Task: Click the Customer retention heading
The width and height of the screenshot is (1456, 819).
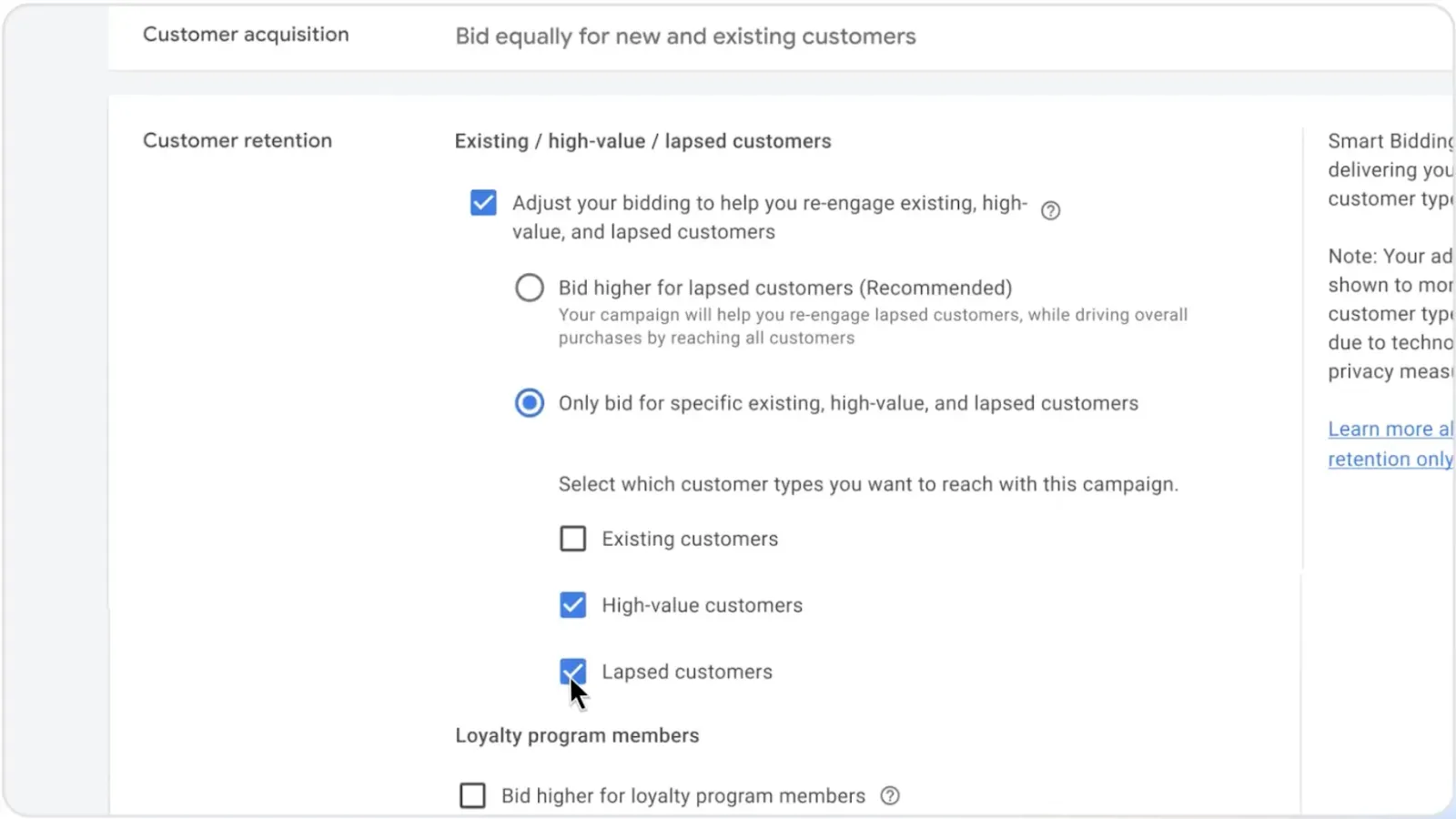Action: point(238,141)
